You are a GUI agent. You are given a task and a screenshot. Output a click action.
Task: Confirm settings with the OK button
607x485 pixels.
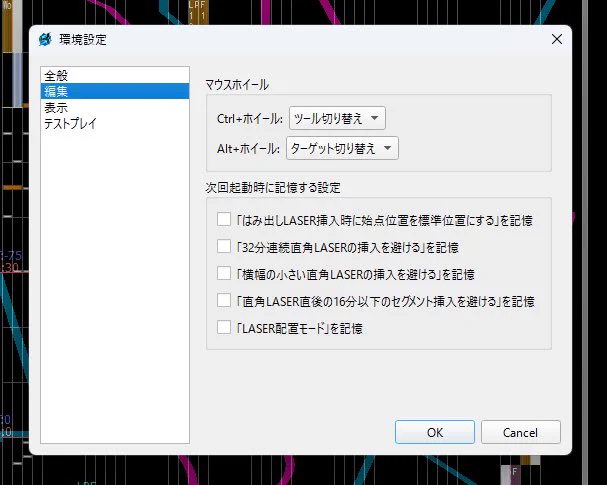435,432
